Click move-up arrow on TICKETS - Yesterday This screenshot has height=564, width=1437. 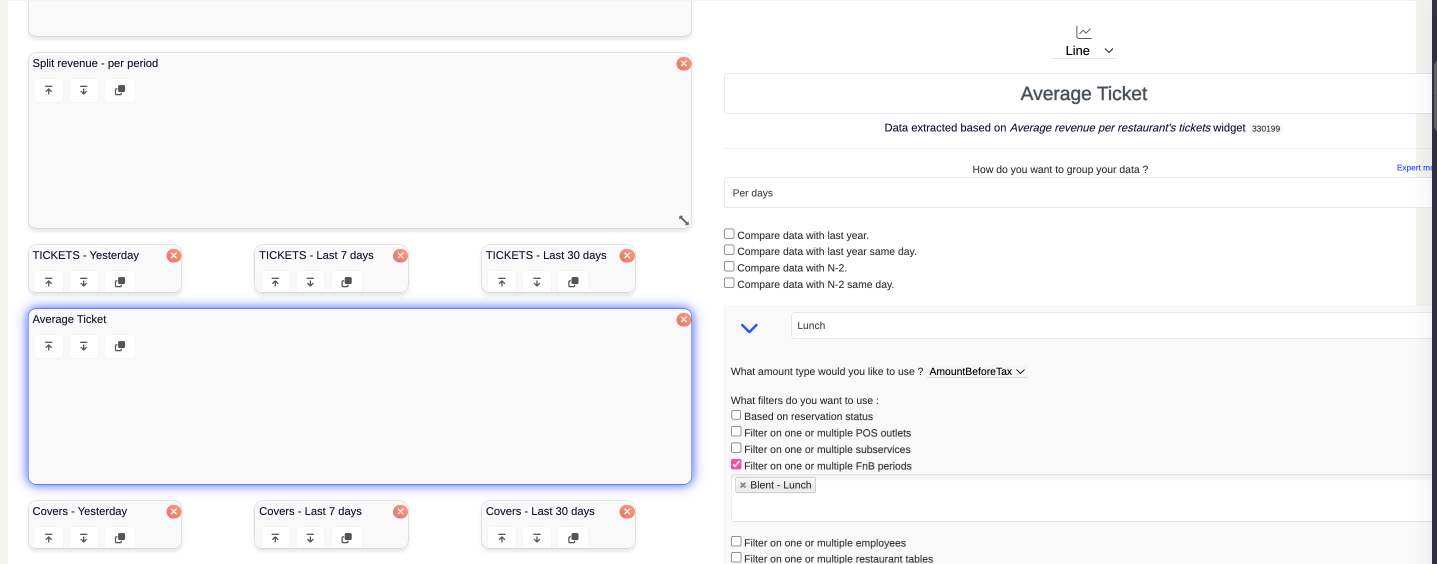click(x=48, y=282)
